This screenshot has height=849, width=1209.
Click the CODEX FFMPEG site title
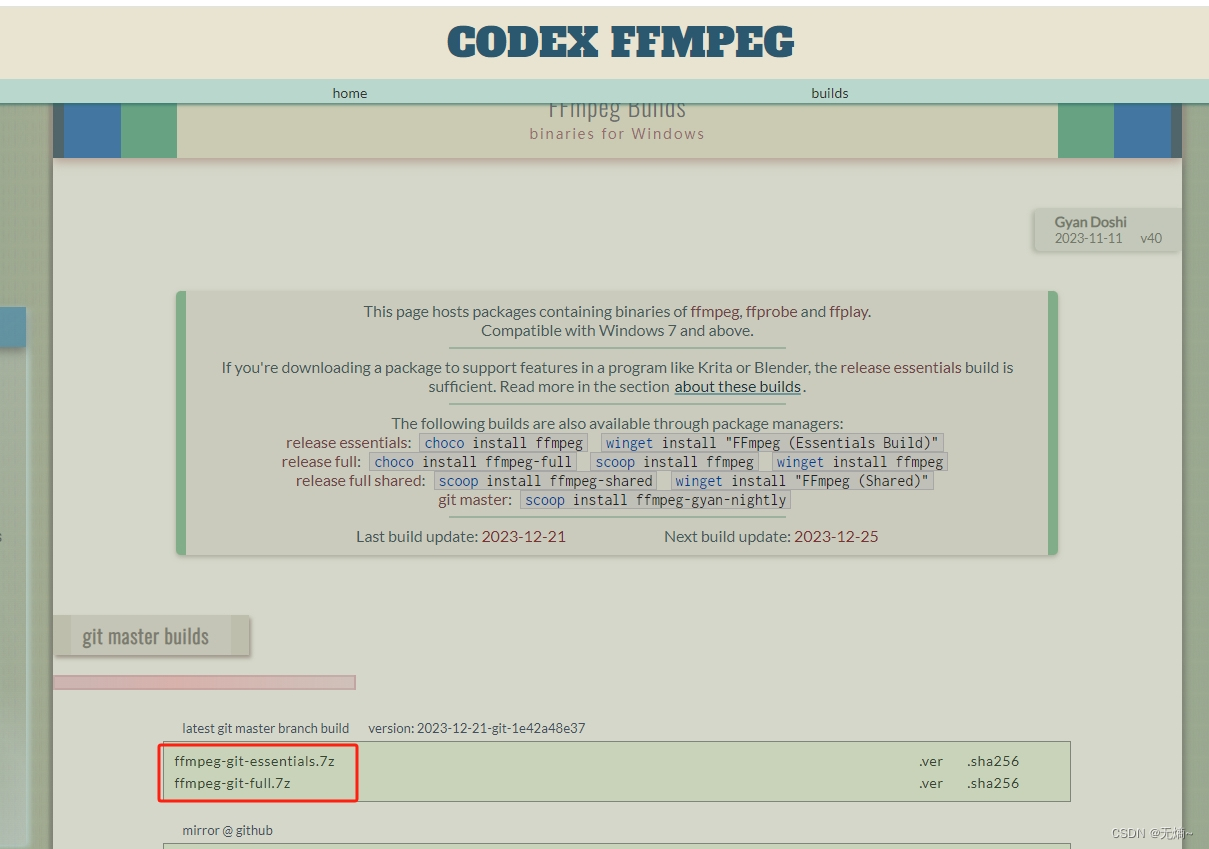tap(621, 42)
